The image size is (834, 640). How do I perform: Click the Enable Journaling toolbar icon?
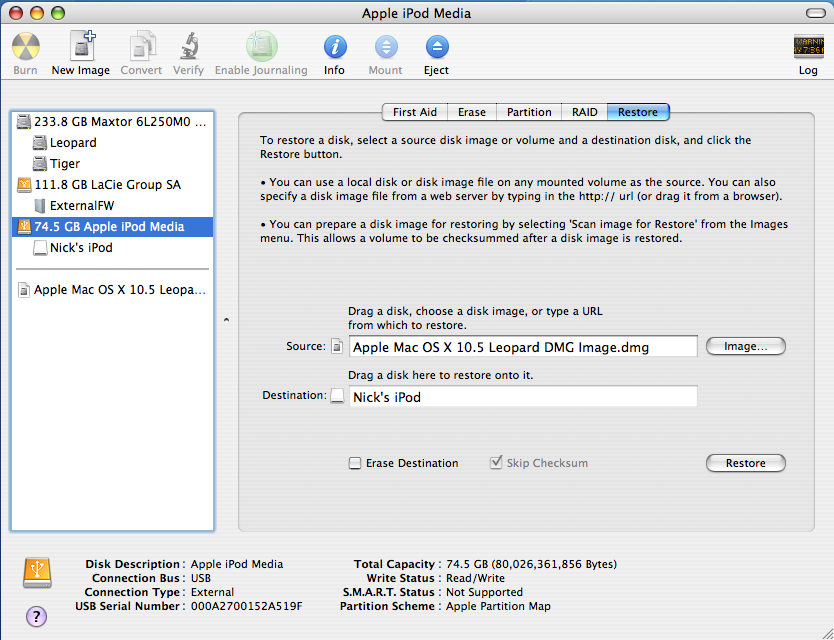coord(261,46)
